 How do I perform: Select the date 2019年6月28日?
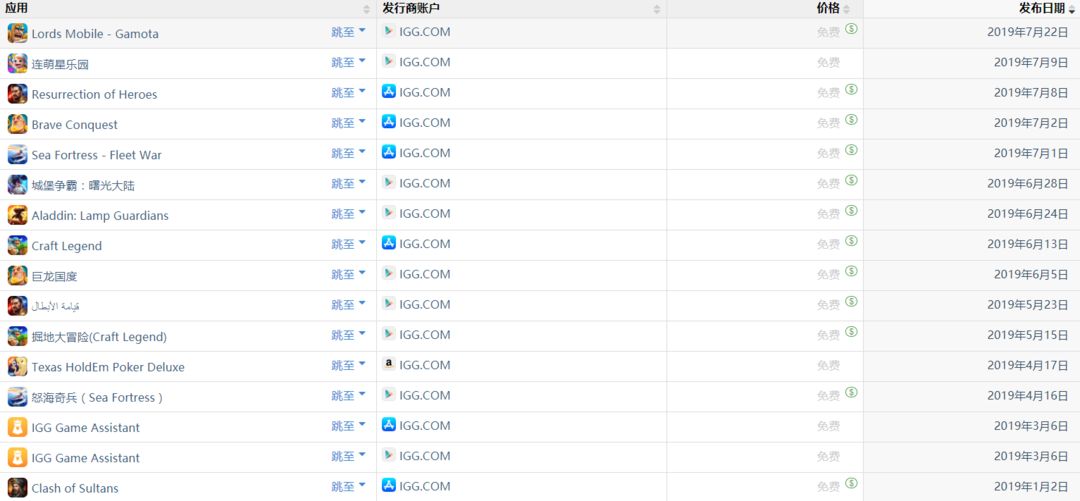pyautogui.click(x=1027, y=183)
